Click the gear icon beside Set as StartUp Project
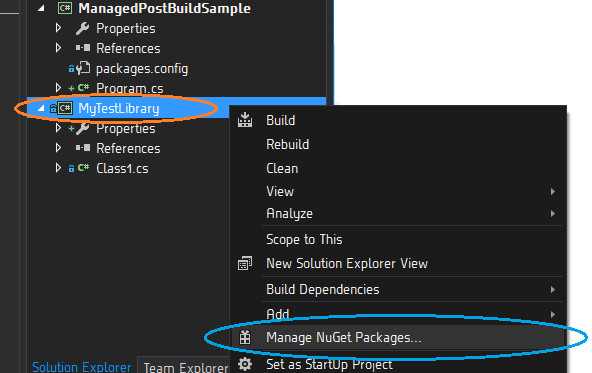Screen dimensions: 592x373 pyautogui.click(x=245, y=364)
